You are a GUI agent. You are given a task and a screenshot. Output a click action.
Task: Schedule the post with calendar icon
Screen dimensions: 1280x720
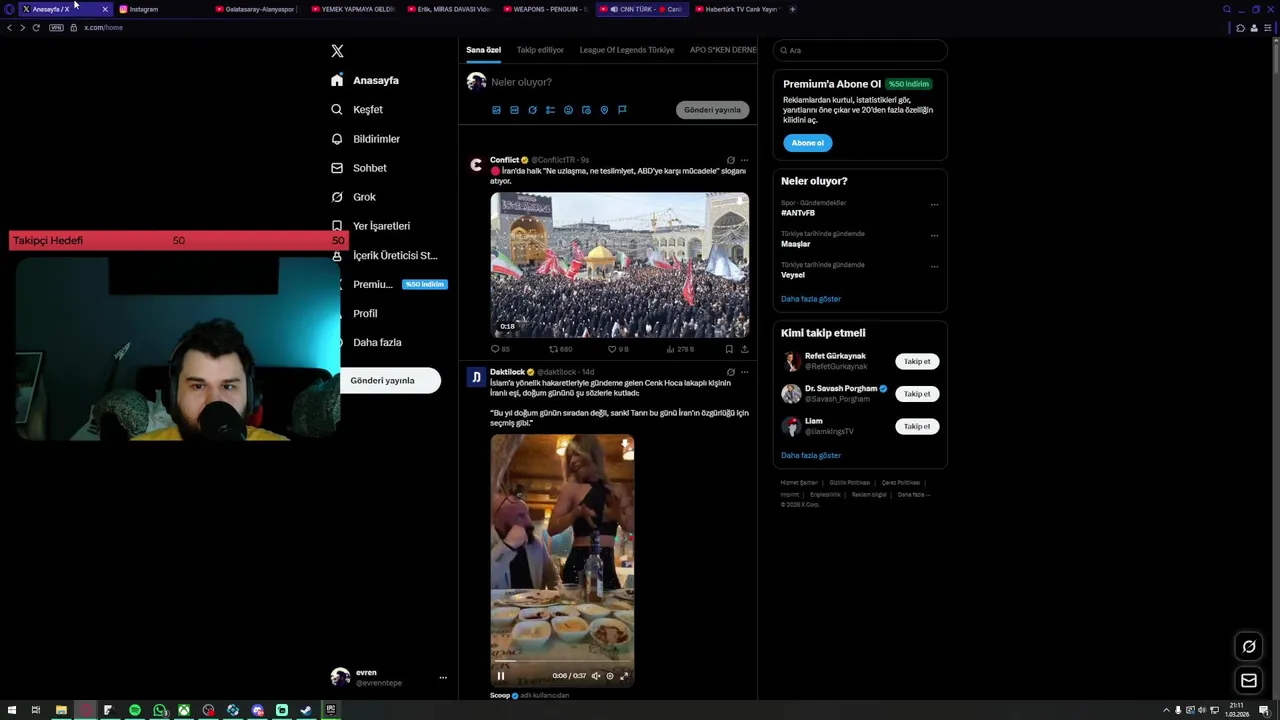pos(586,110)
